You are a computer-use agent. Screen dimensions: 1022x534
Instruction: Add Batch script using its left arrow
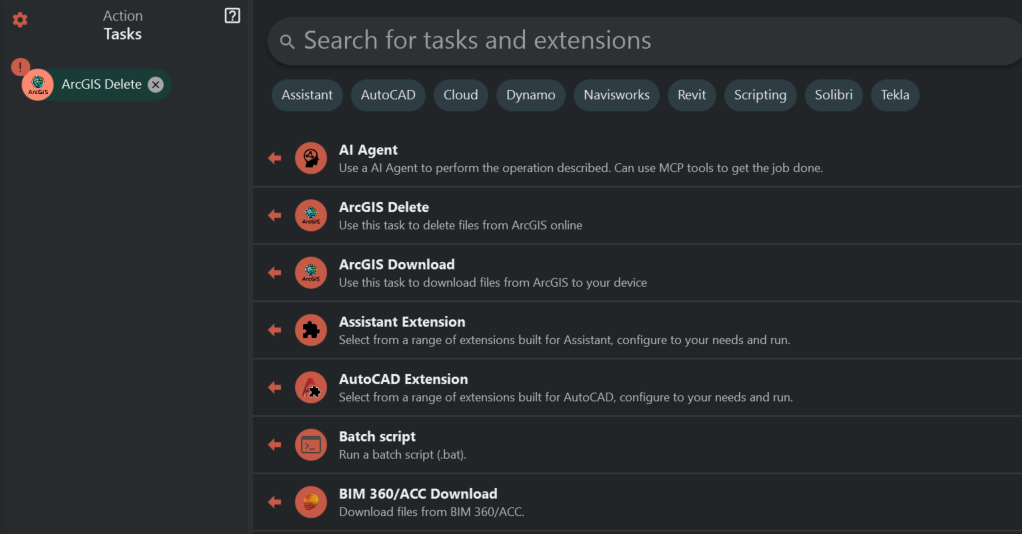tap(274, 445)
